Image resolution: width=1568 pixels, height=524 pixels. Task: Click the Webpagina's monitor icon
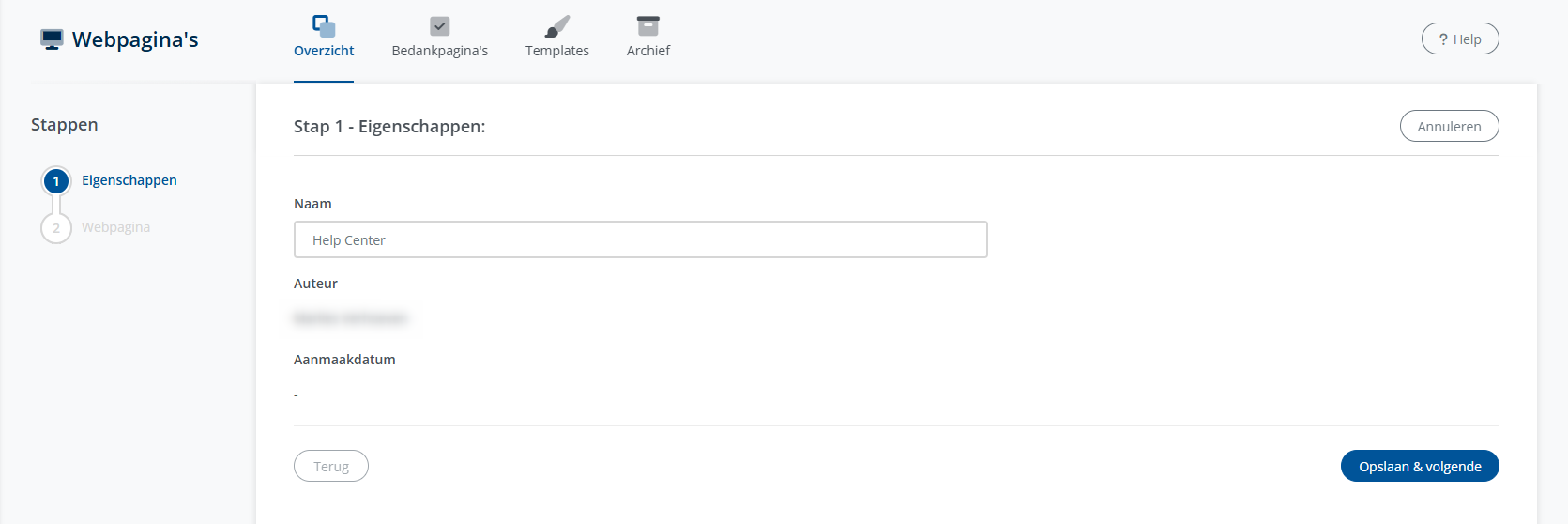(52, 39)
